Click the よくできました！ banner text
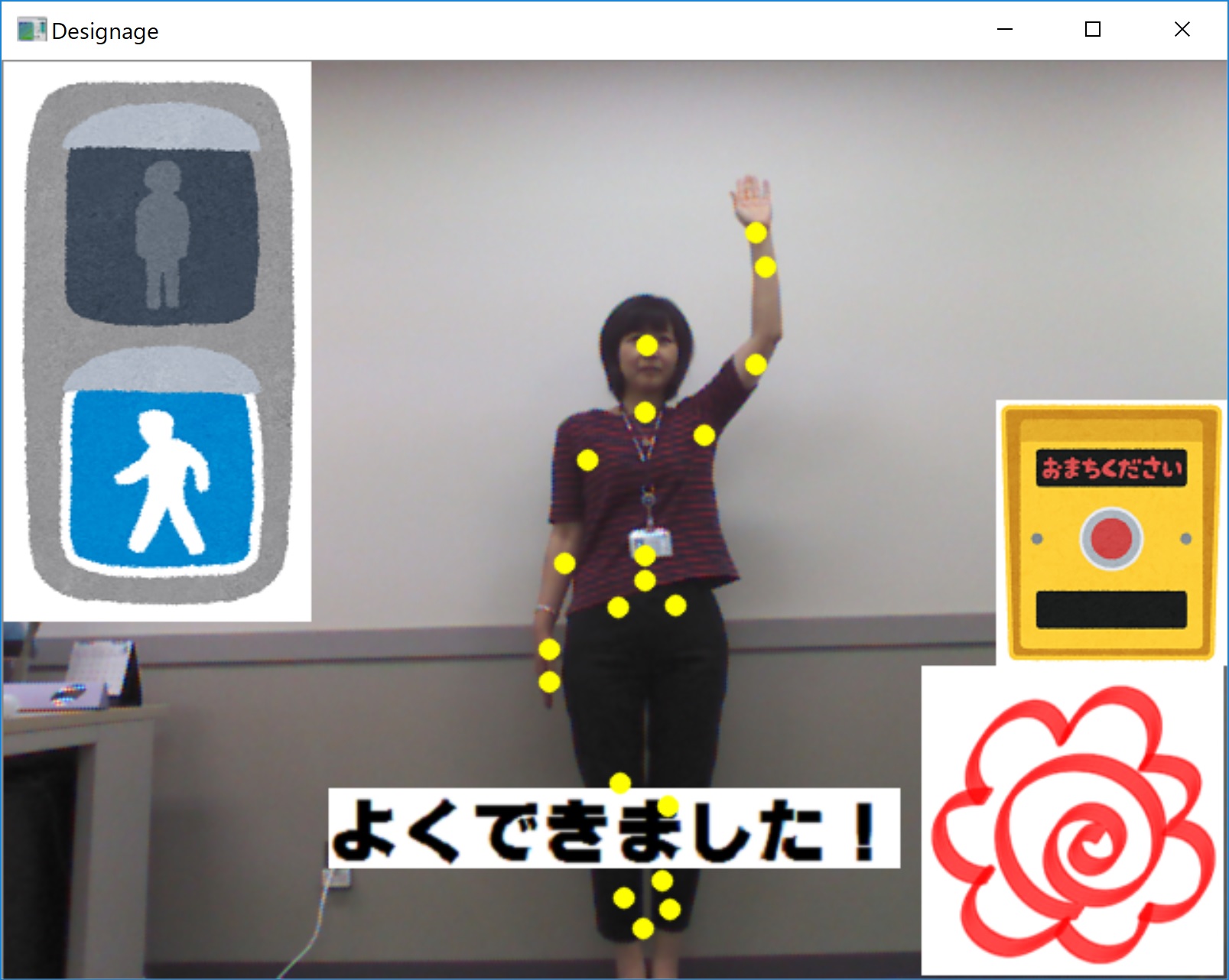Viewport: 1229px width, 980px height. 614,829
